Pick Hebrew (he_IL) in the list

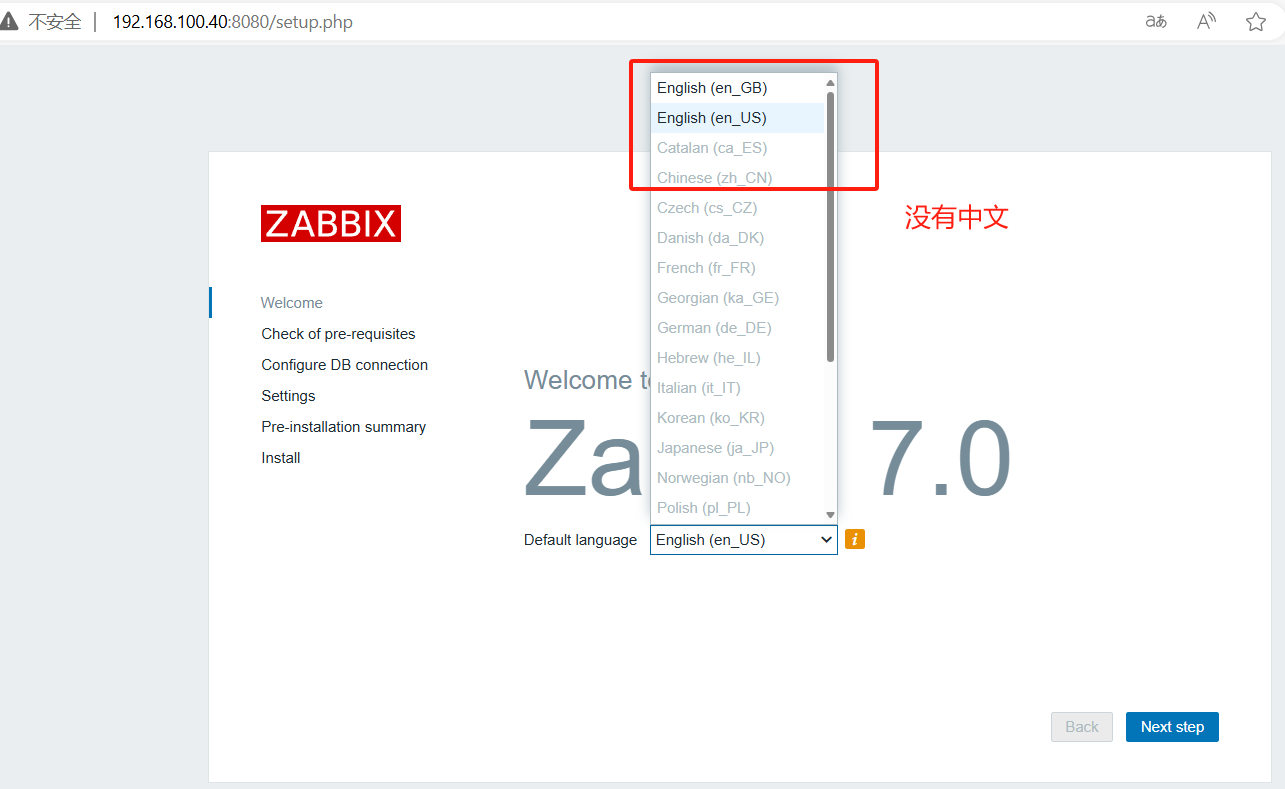(x=737, y=358)
